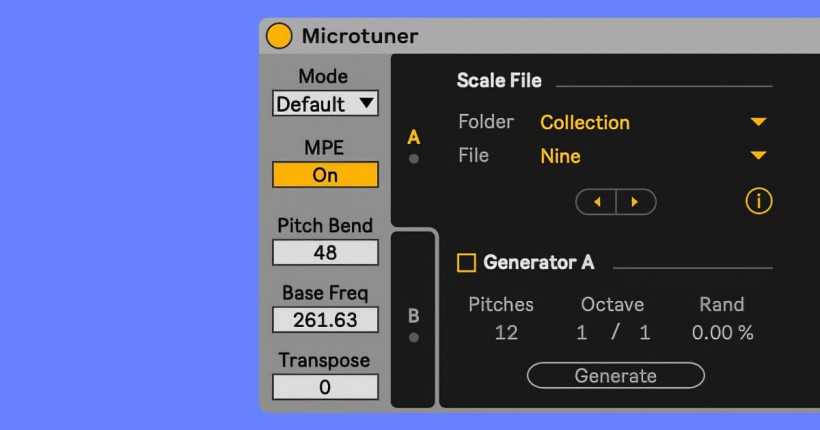Click the Pitch Bend value field 48
The width and height of the screenshot is (820, 430).
[x=325, y=253]
